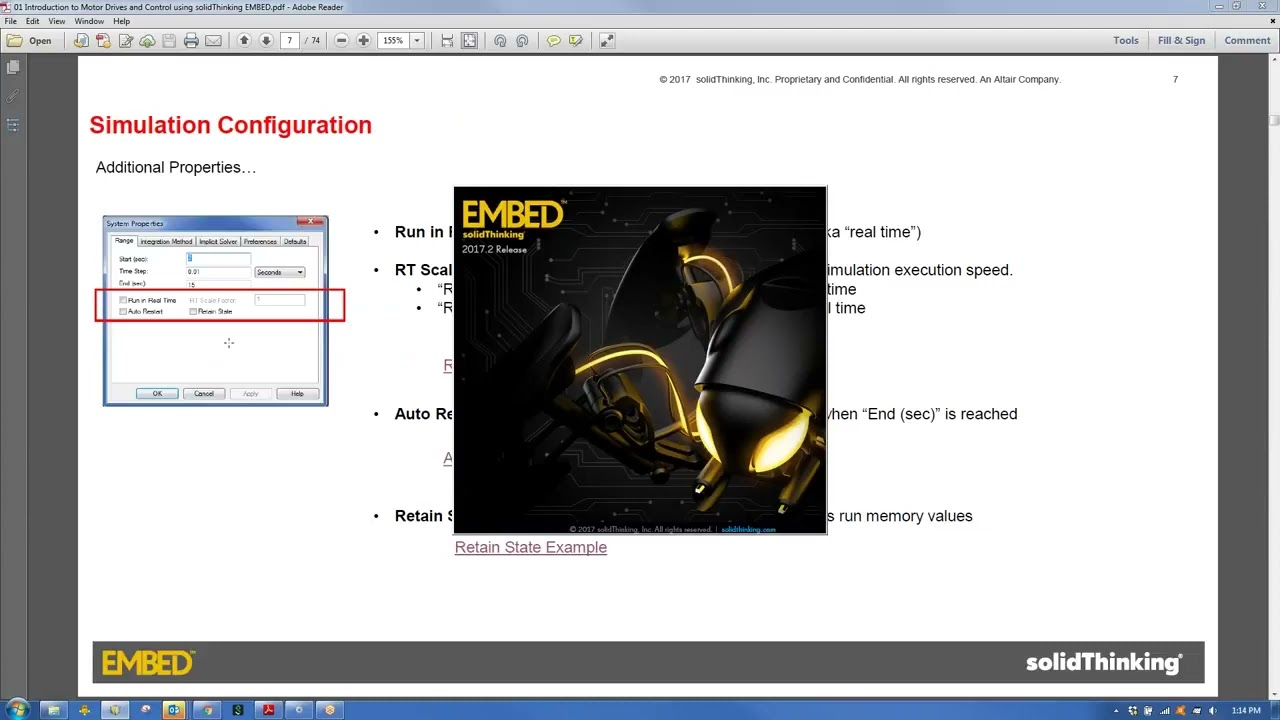Open the green S app in taskbar
Image resolution: width=1280 pixels, height=720 pixels.
(x=237, y=710)
